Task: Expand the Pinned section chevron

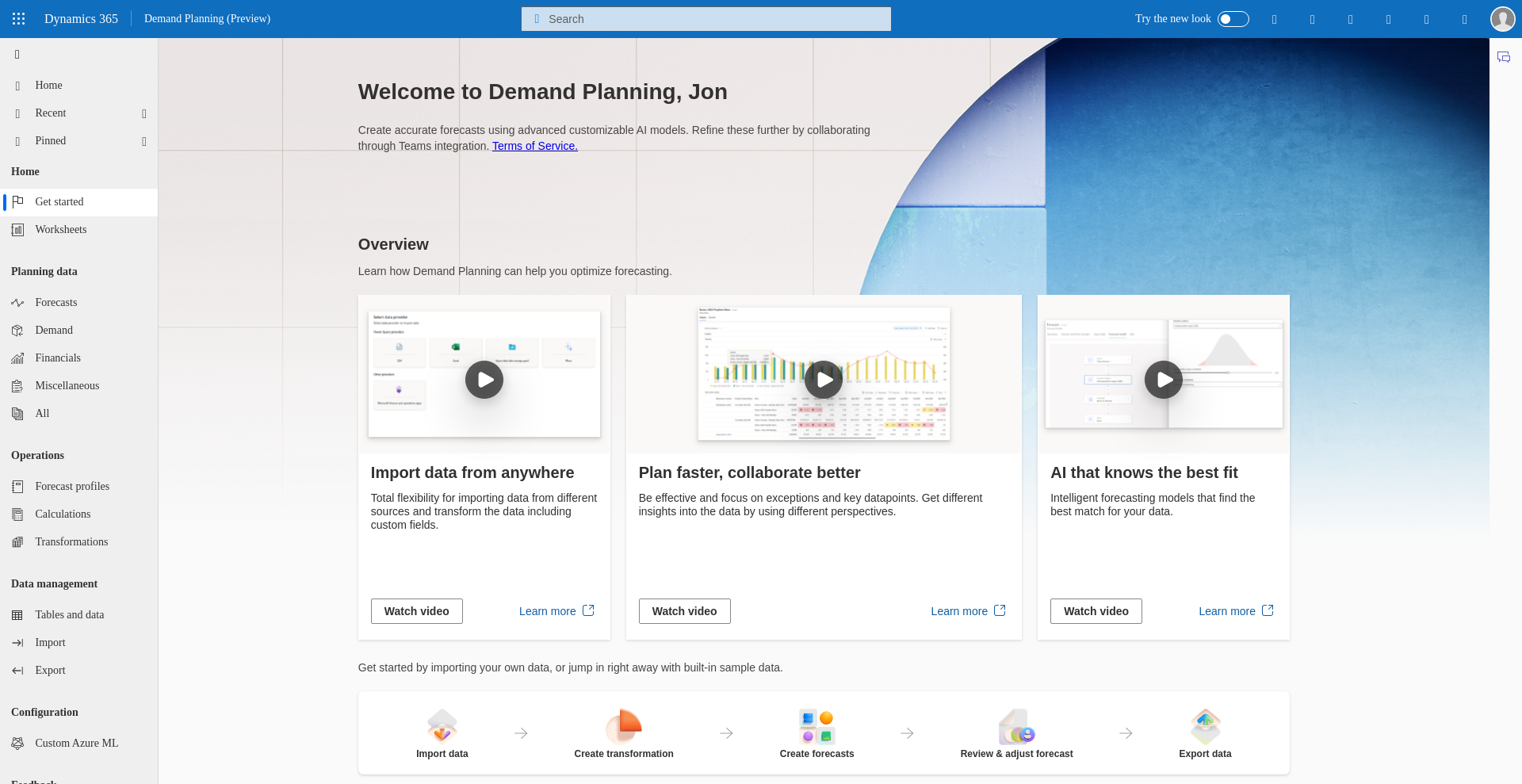Action: (x=144, y=141)
